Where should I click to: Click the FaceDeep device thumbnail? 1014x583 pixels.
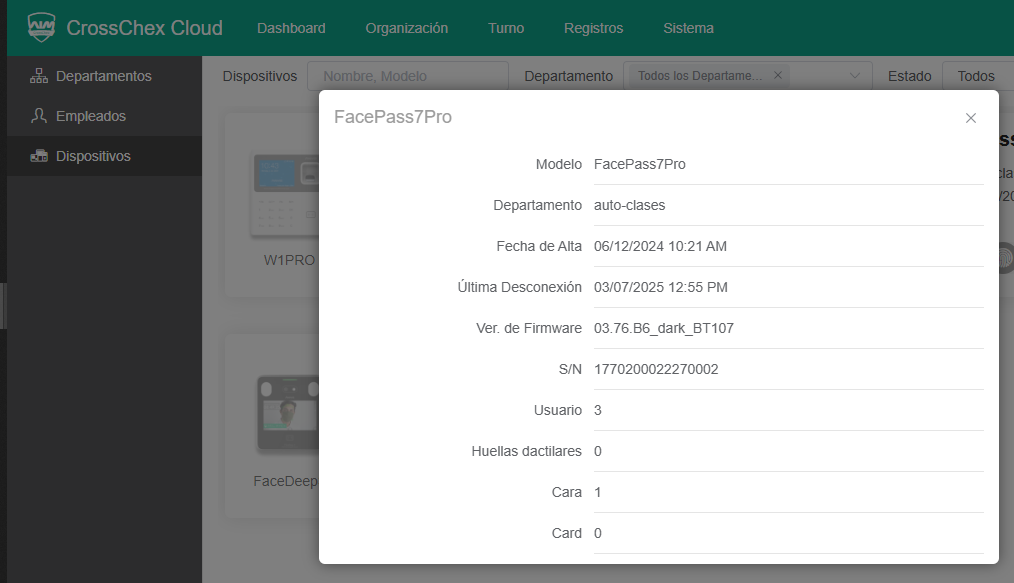(x=288, y=412)
